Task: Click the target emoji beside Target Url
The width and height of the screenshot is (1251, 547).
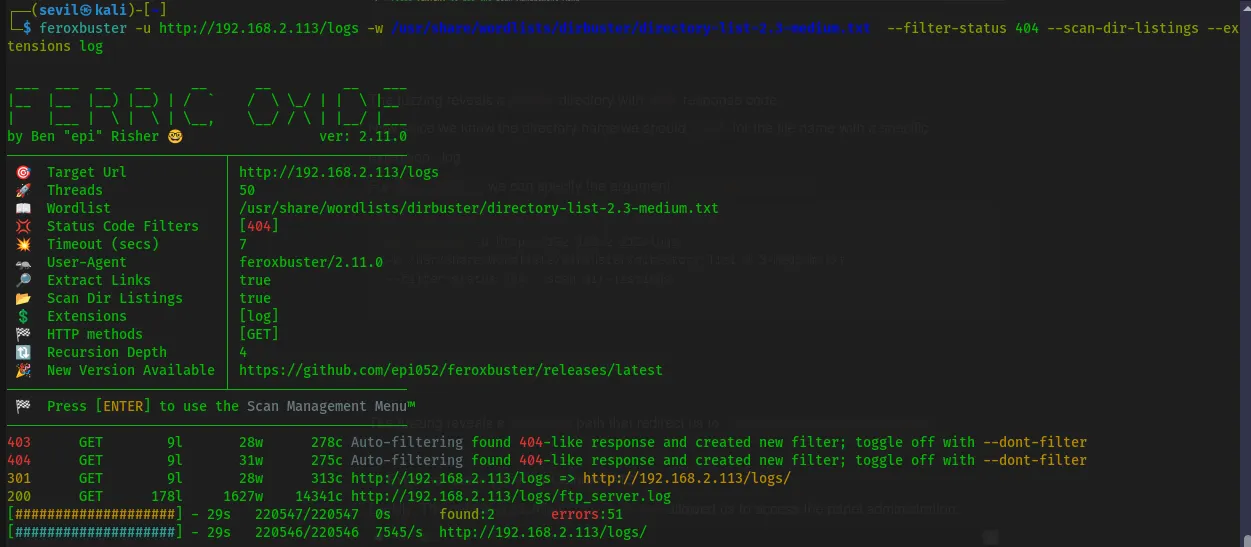Action: click(24, 172)
